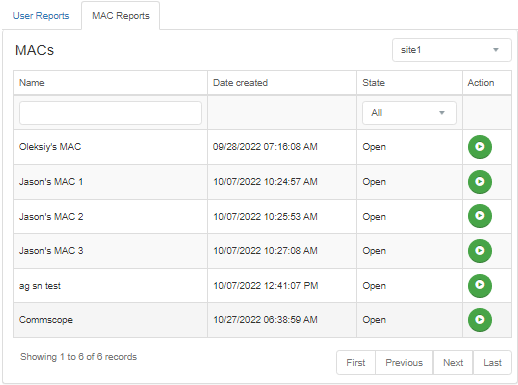Click the green play icon in Jason's MAC 3 row
This screenshot has width=518, height=385.
coord(480,251)
